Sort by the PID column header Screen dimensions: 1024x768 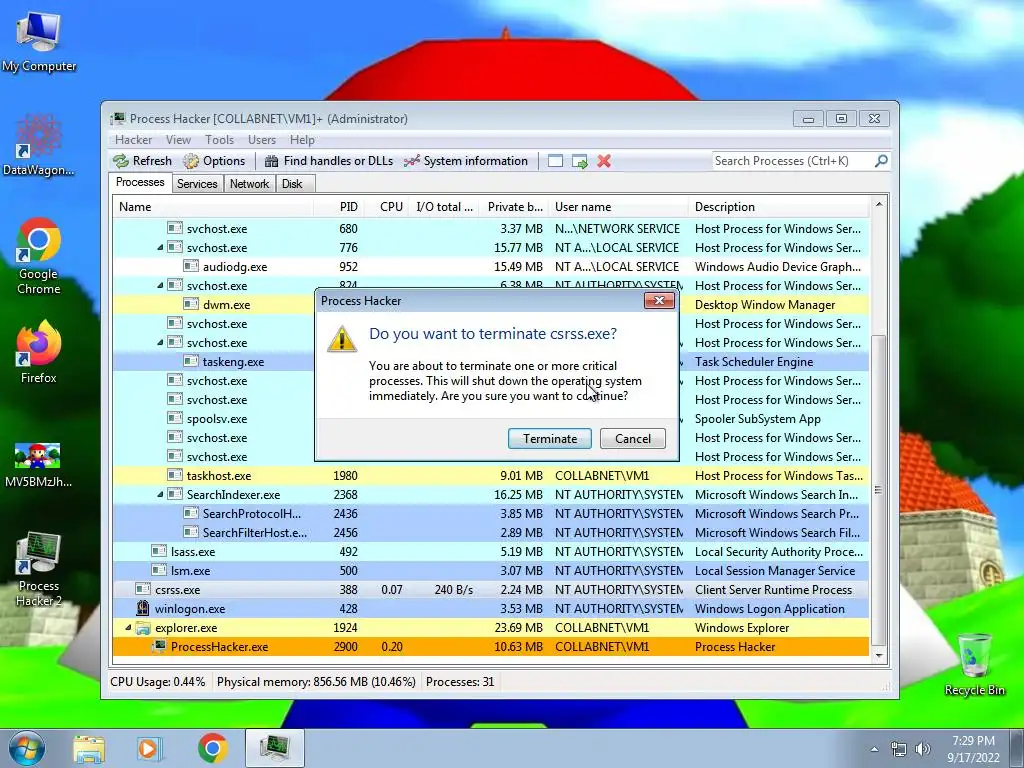339,206
